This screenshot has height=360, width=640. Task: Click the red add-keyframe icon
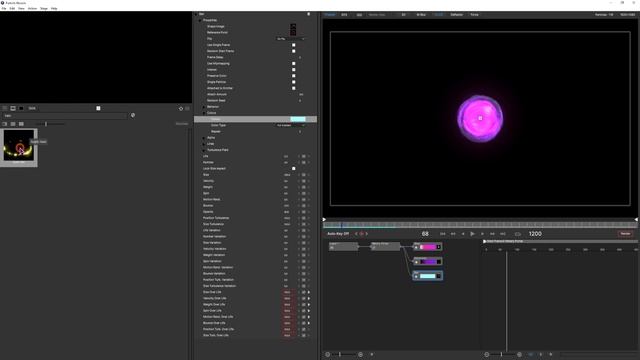361,234
